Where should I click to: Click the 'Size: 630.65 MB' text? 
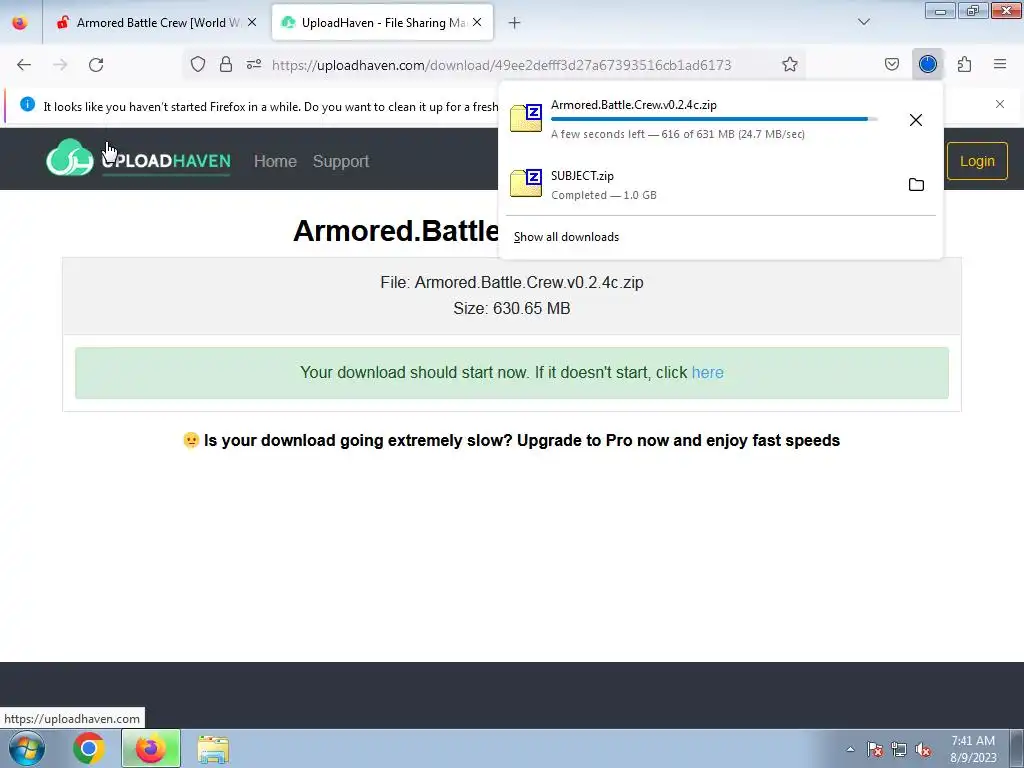[512, 308]
